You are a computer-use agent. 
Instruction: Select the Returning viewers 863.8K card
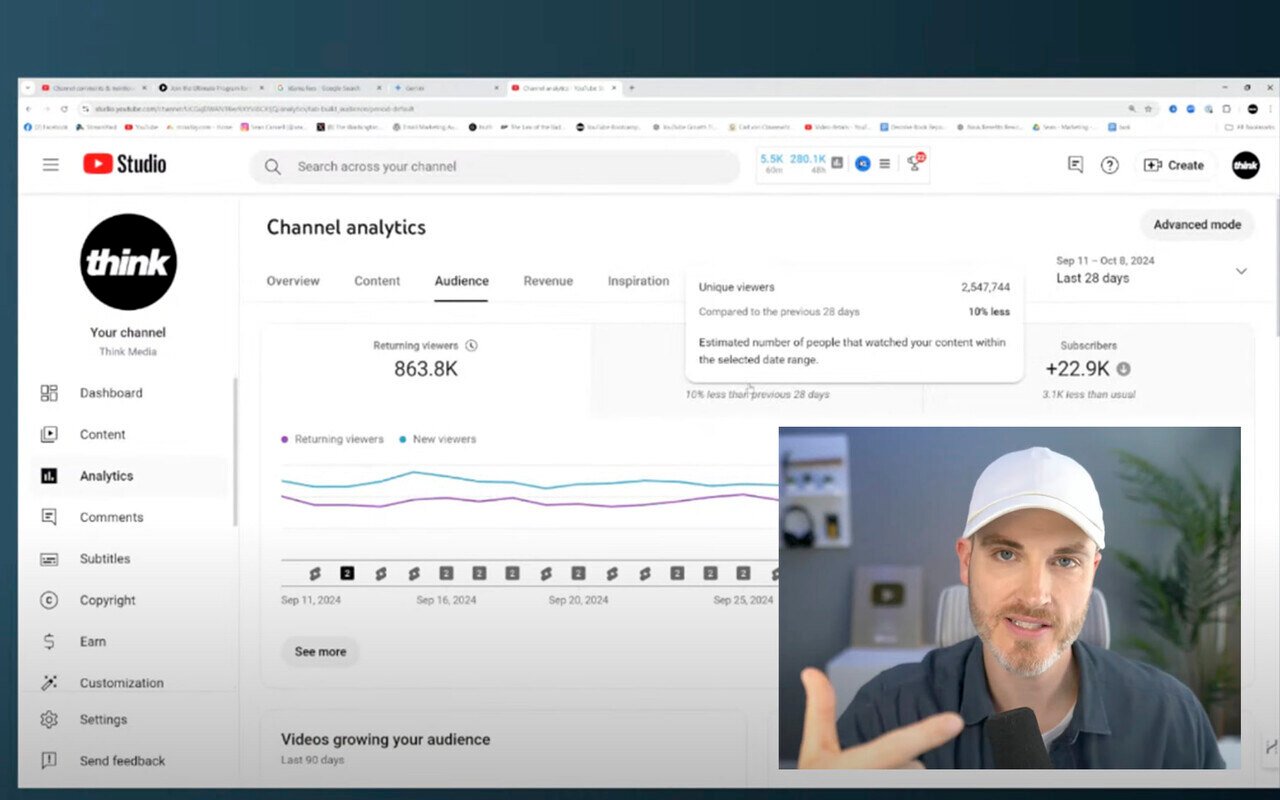point(426,369)
